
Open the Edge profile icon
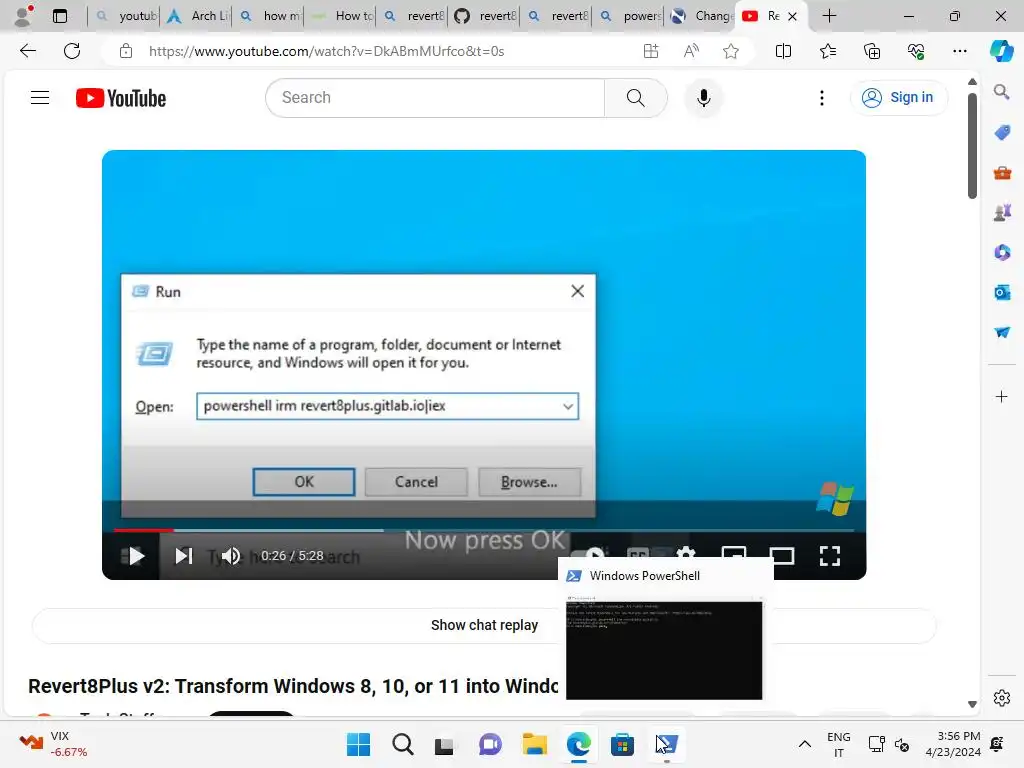24,16
